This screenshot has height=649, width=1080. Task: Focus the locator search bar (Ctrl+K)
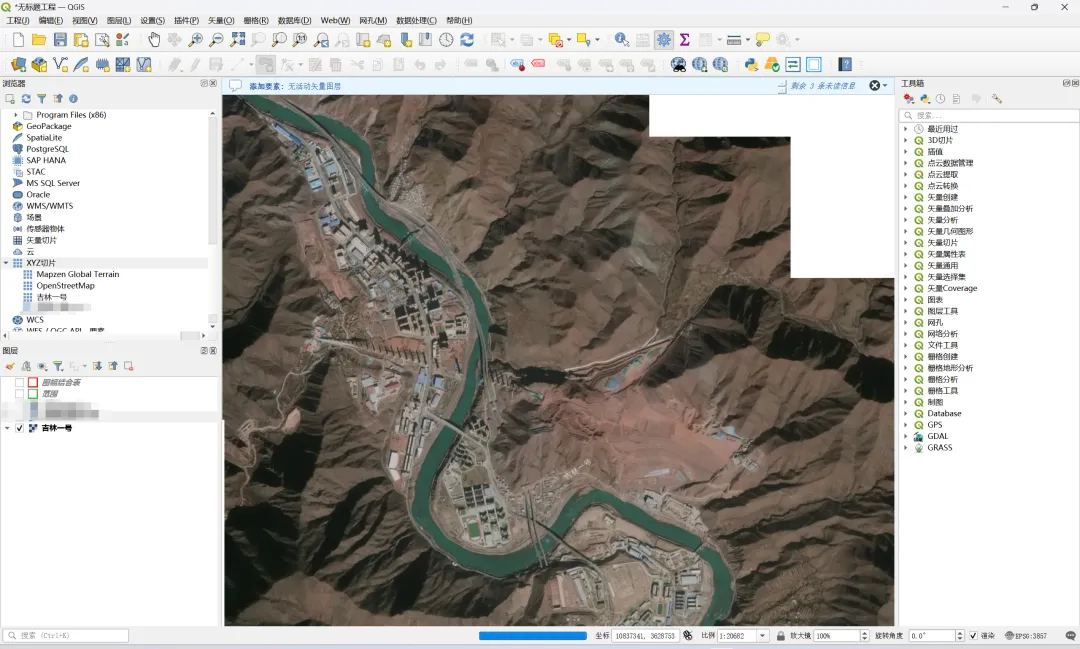pos(66,636)
